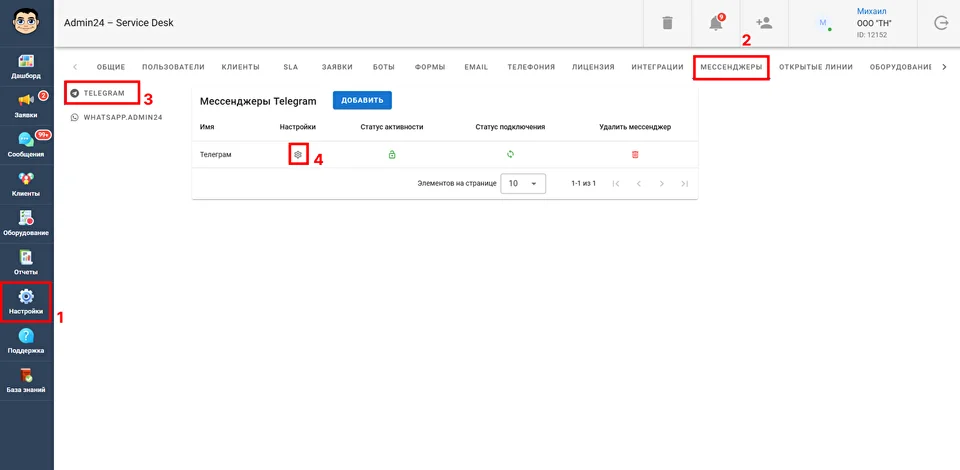Click the ID: 12152 text

click(872, 35)
